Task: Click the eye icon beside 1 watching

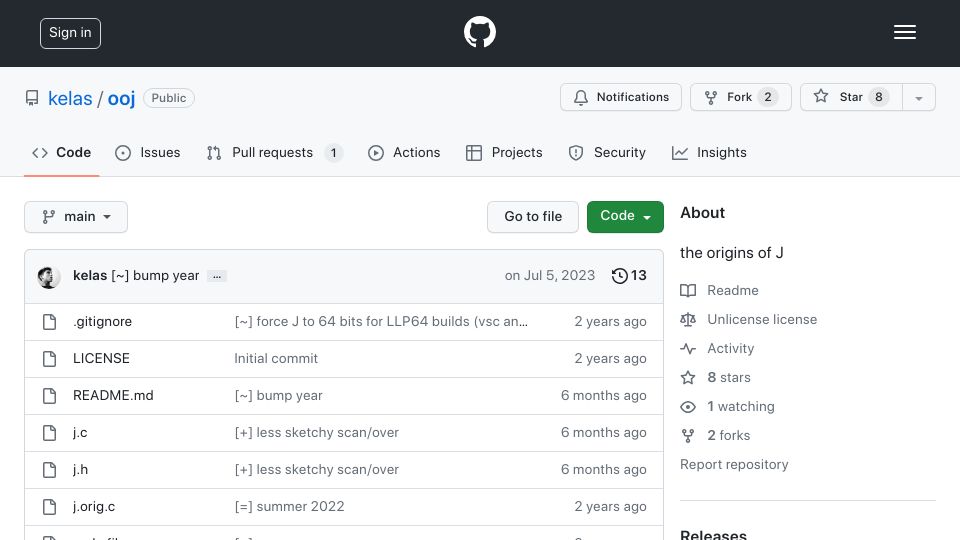Action: point(688,407)
